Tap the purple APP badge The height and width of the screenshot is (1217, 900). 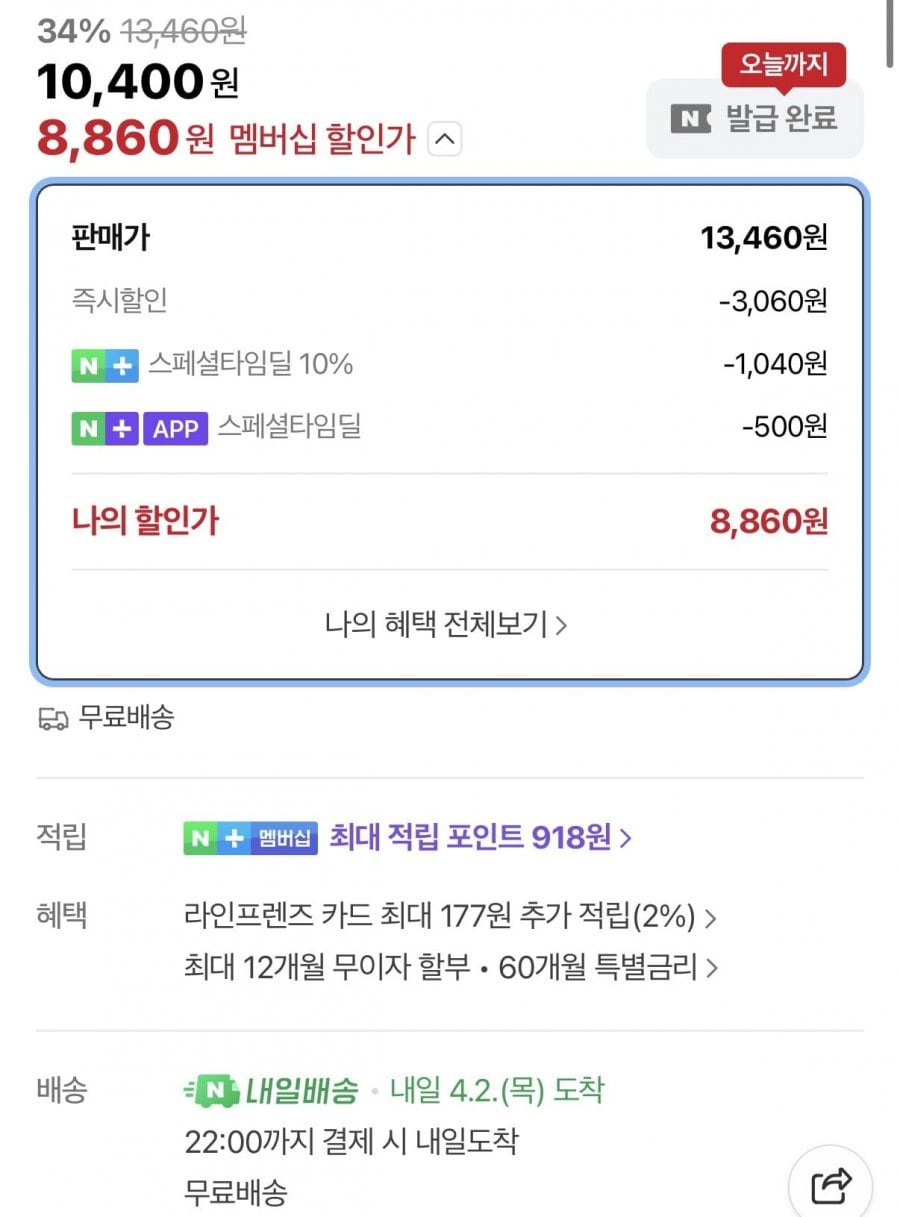[176, 429]
